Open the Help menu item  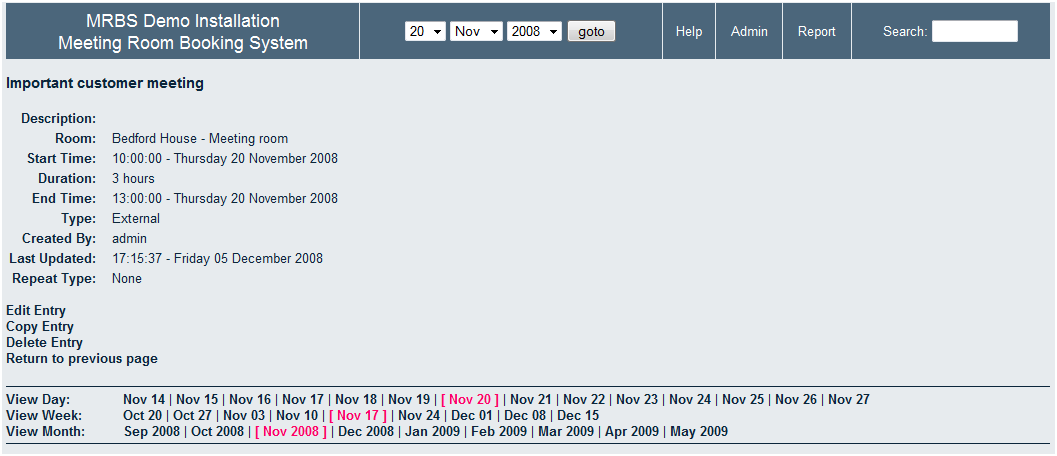pyautogui.click(x=689, y=32)
